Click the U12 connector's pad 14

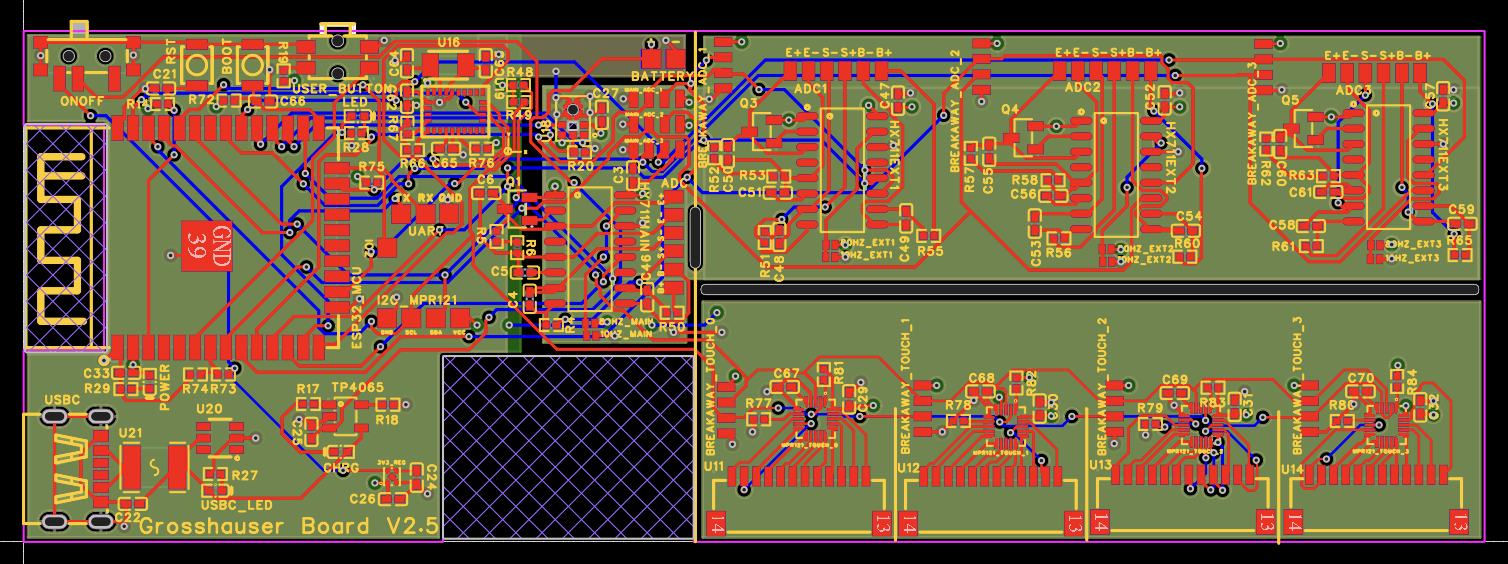pos(908,523)
